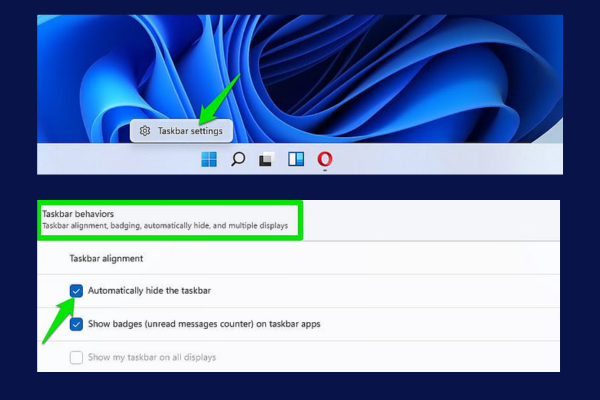Click the 'Automatically hide the taskbar' label text
The width and height of the screenshot is (600, 400).
click(x=149, y=291)
